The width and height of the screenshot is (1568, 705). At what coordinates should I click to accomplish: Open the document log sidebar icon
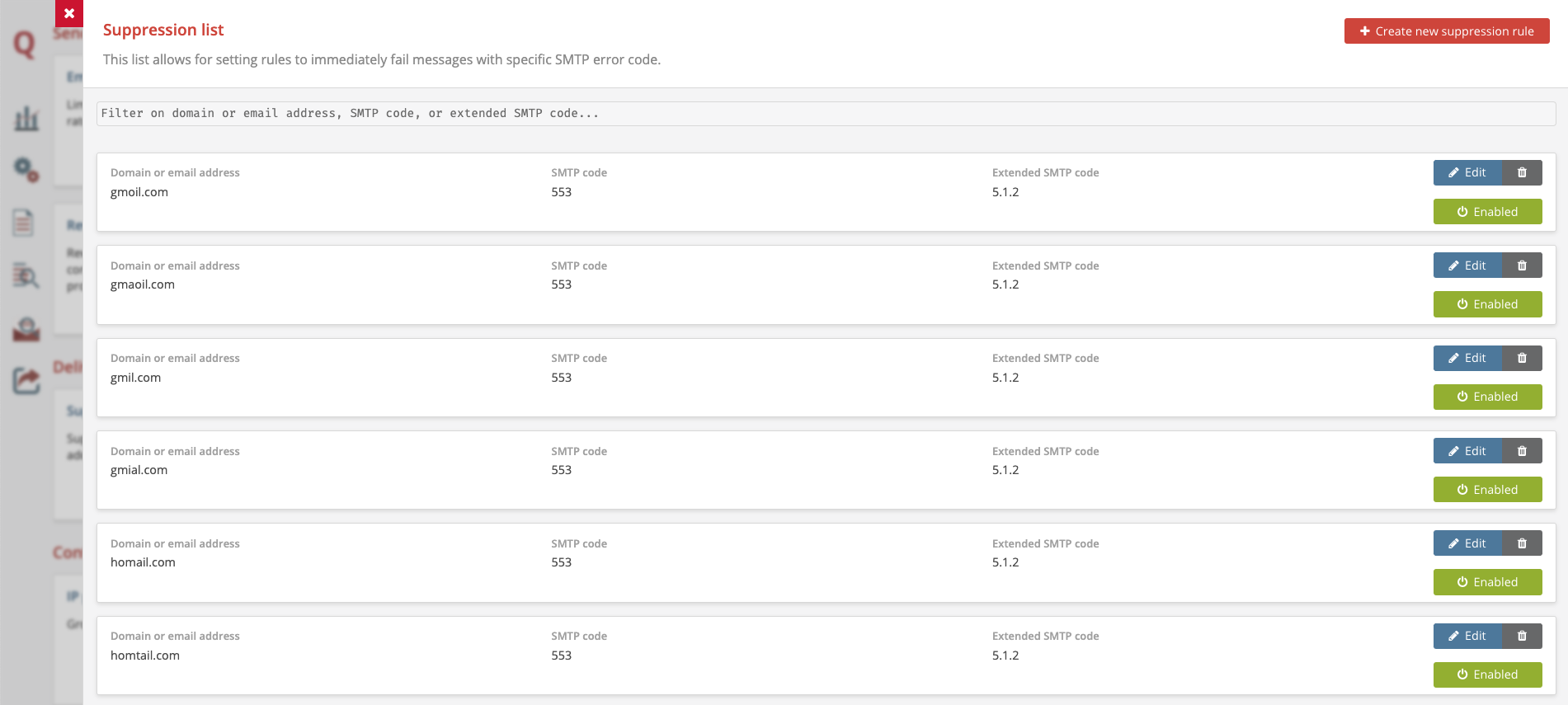24,223
